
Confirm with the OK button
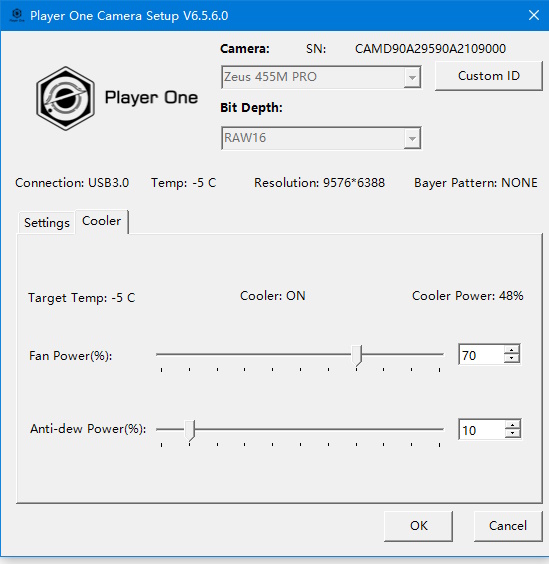pyautogui.click(x=418, y=526)
